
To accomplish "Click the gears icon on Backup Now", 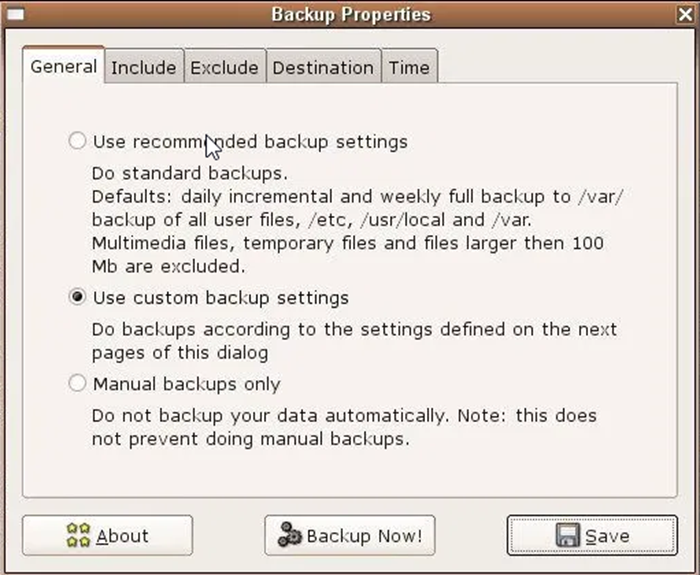I will (x=290, y=534).
